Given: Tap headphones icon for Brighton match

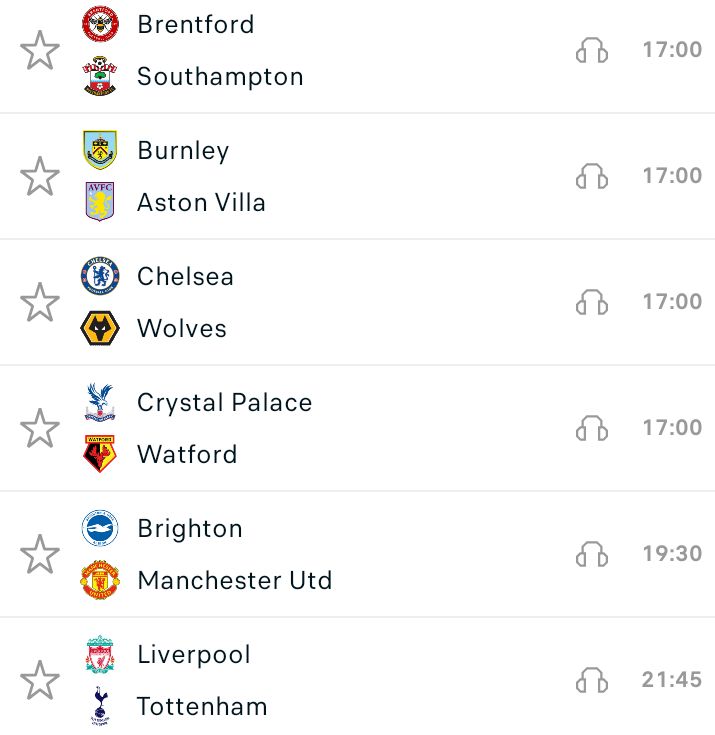Looking at the screenshot, I should (592, 554).
